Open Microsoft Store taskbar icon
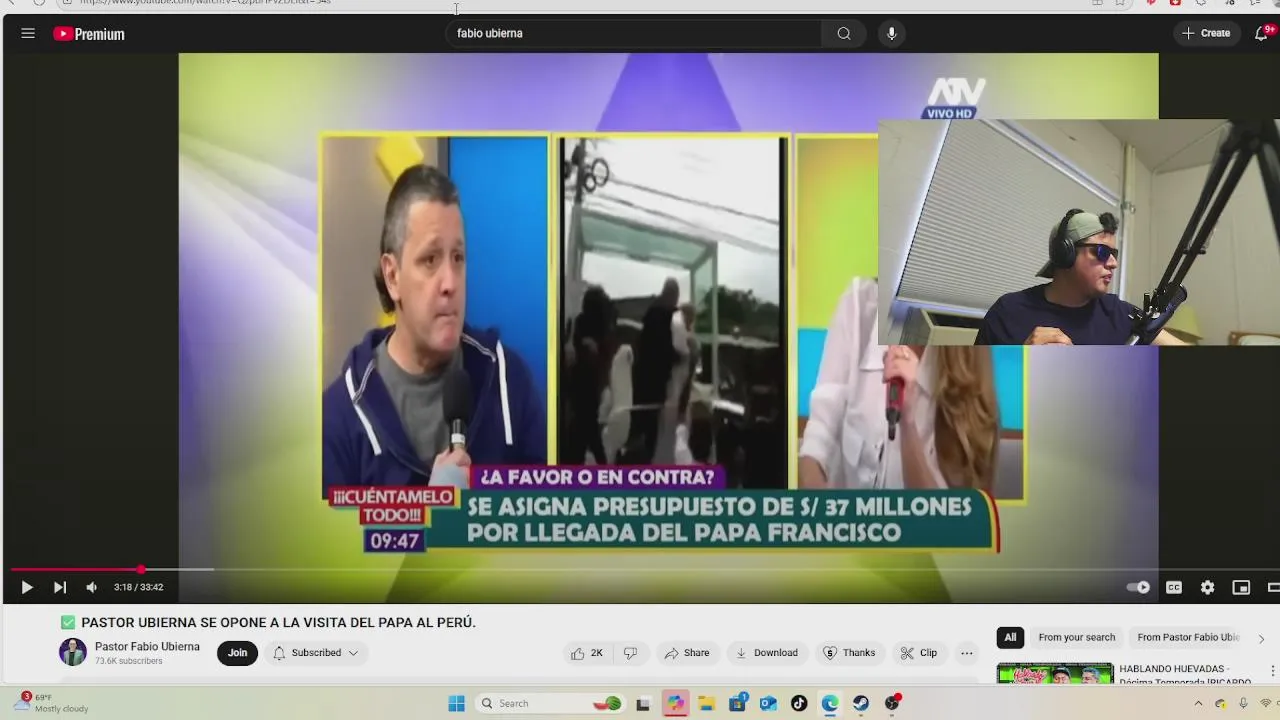The width and height of the screenshot is (1280, 720). tap(737, 703)
